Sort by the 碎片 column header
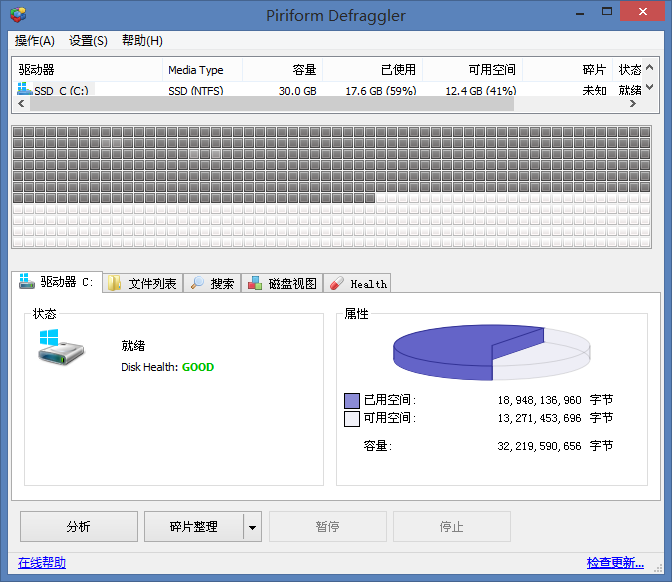The width and height of the screenshot is (672, 582). (567, 69)
